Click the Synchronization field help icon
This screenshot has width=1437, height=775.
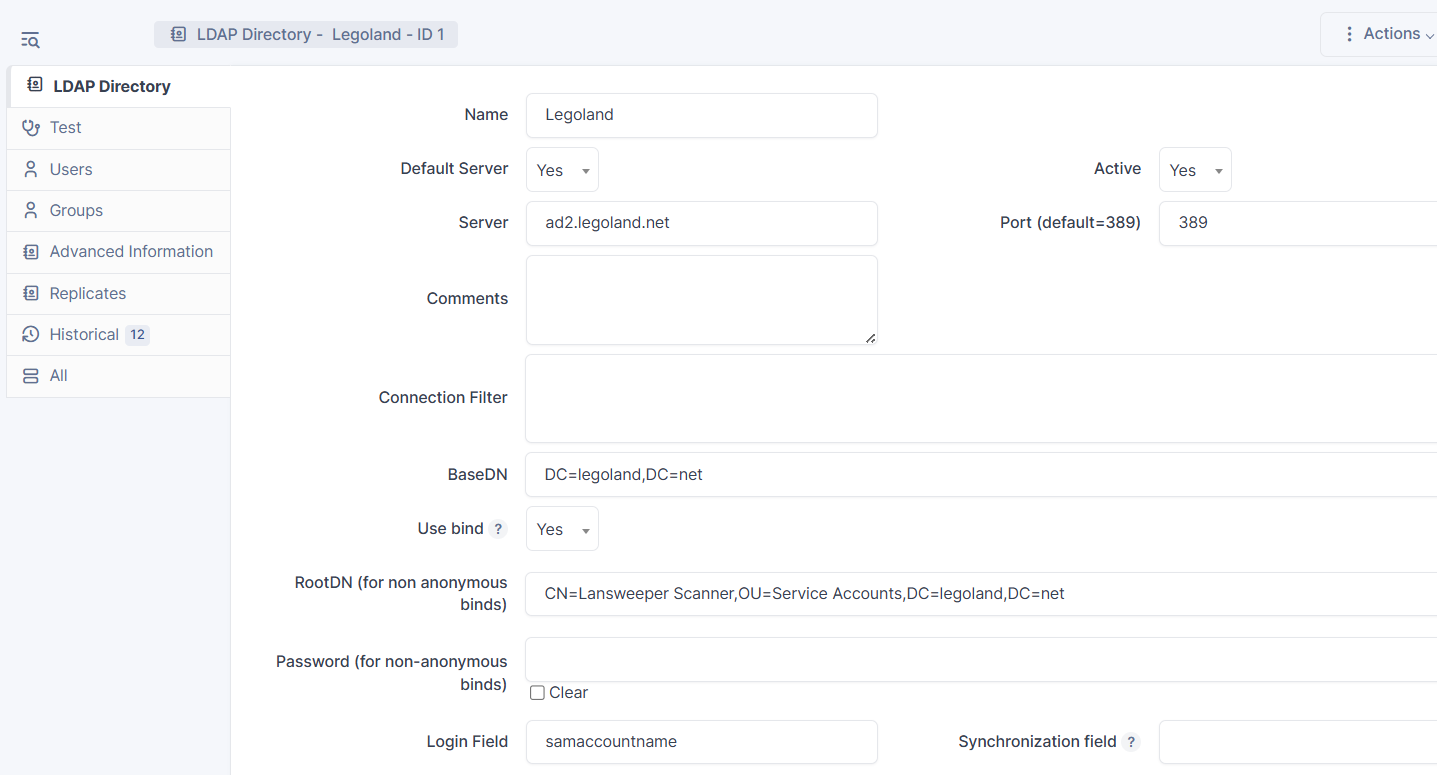[1131, 742]
